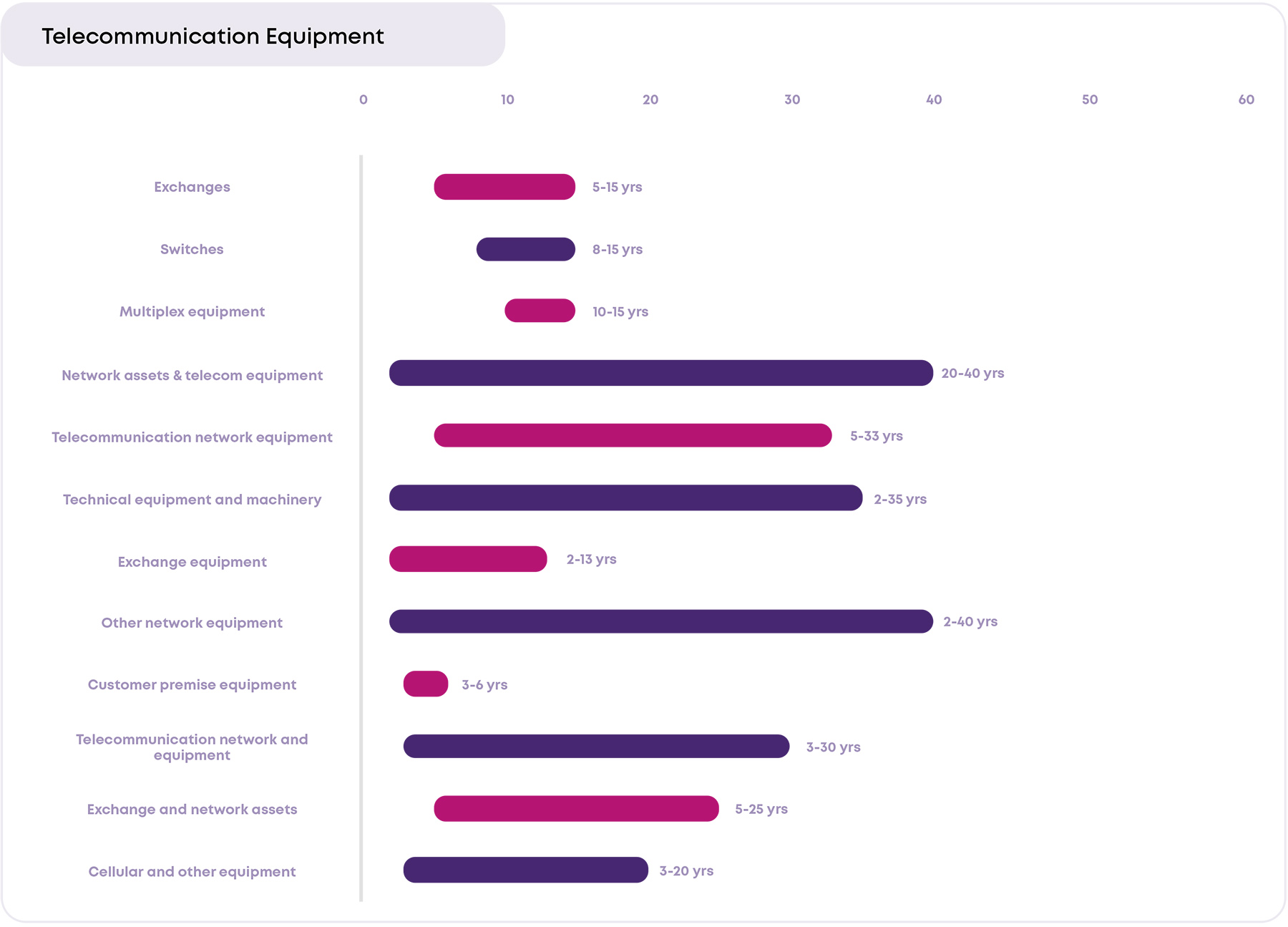The height and width of the screenshot is (927, 1288).
Task: Click the 3-20 yrs value label
Action: pyautogui.click(x=686, y=870)
